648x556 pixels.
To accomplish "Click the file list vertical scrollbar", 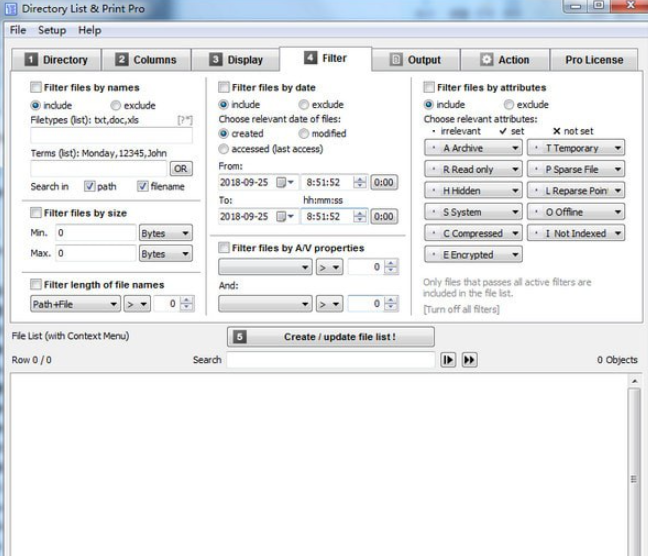I will pos(634,465).
